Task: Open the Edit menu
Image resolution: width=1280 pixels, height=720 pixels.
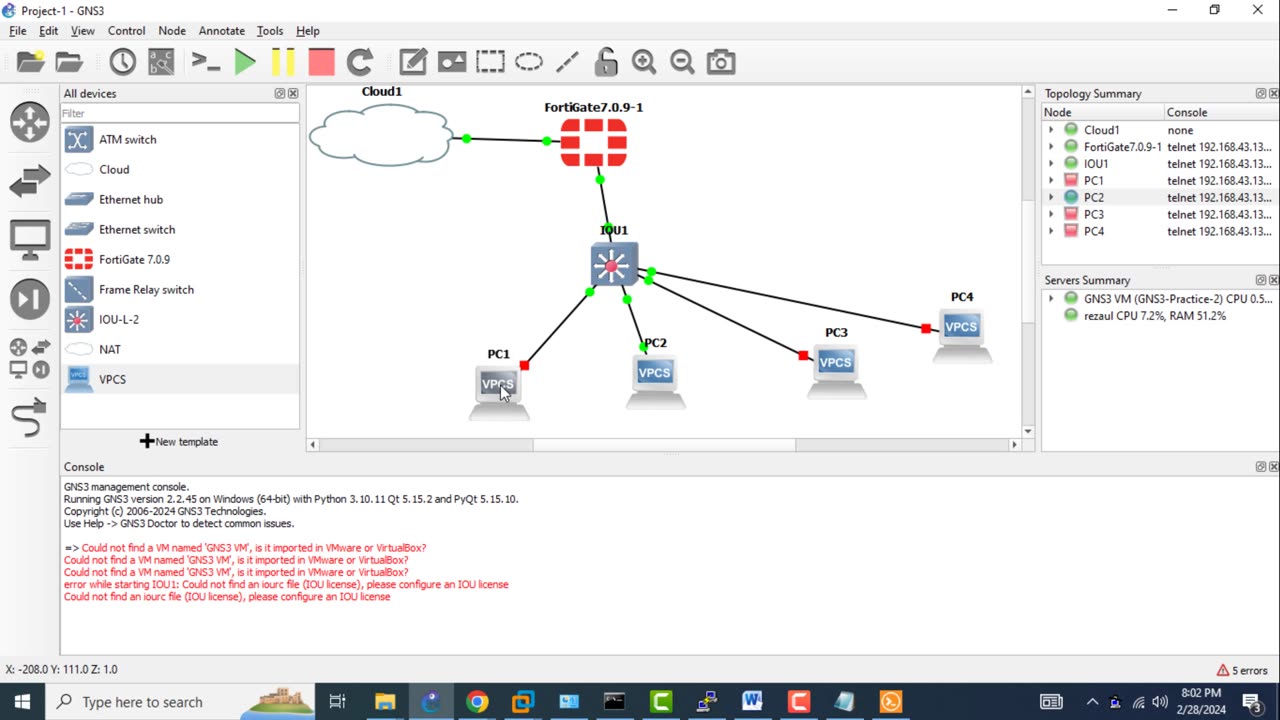Action: pyautogui.click(x=48, y=31)
